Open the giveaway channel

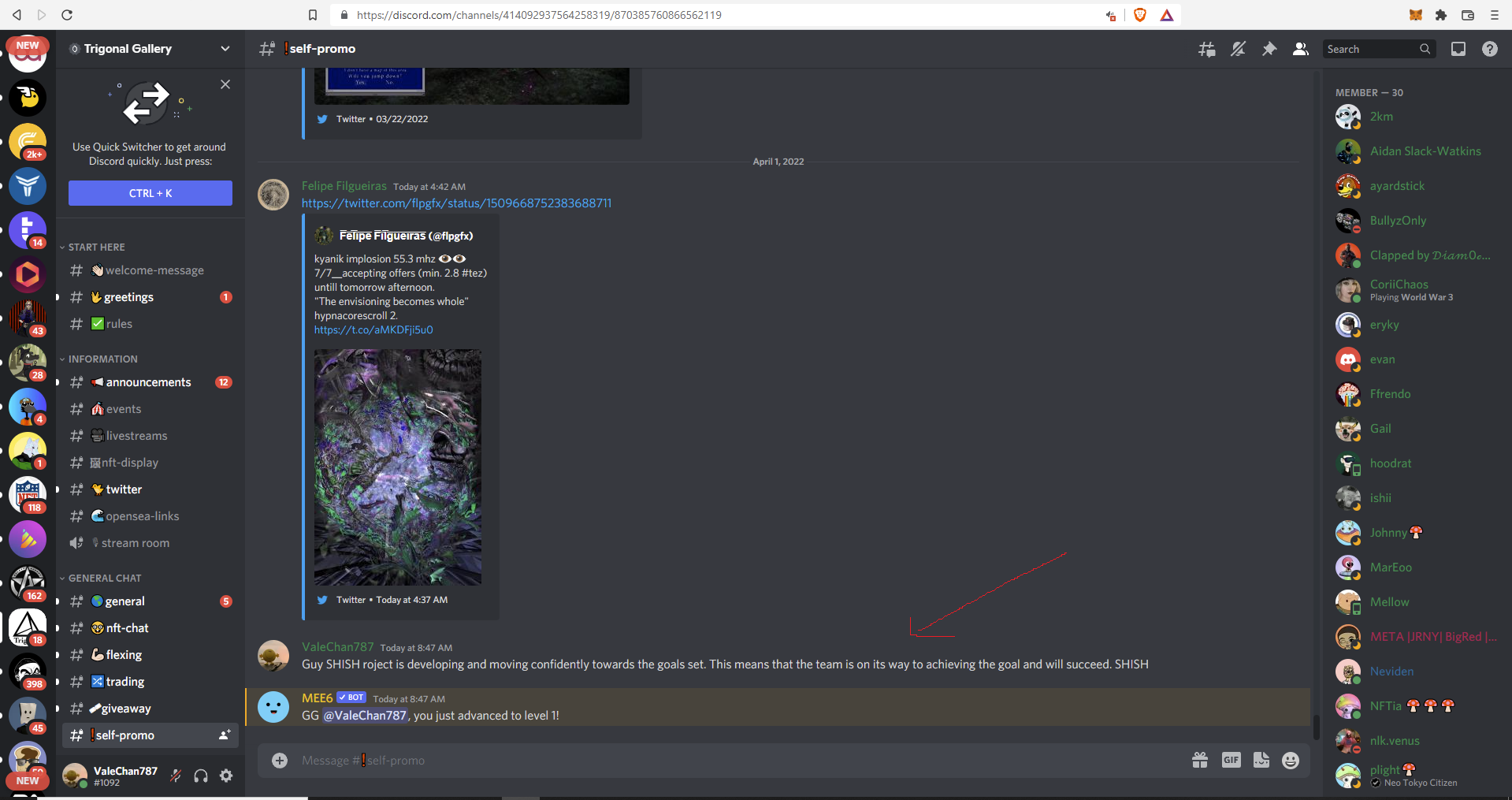150,709
